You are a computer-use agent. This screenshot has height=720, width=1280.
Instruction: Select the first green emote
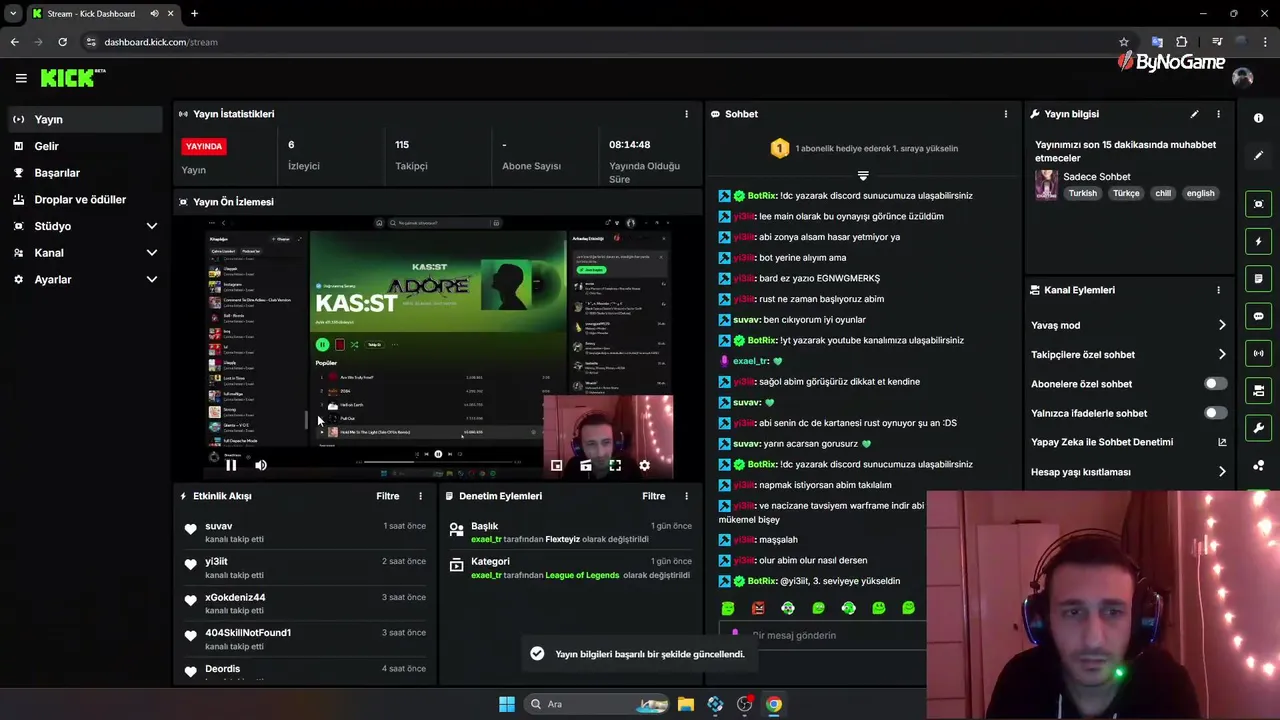click(728, 608)
